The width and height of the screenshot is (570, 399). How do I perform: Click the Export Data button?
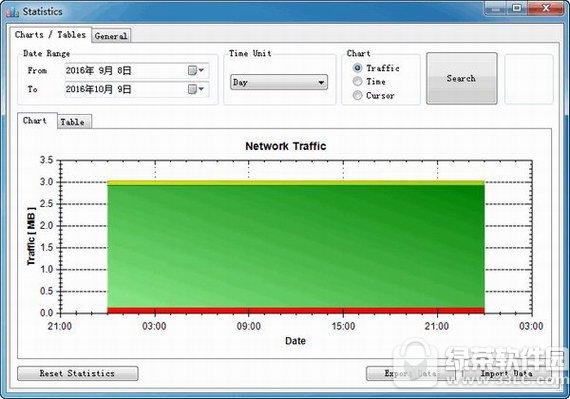(x=410, y=373)
